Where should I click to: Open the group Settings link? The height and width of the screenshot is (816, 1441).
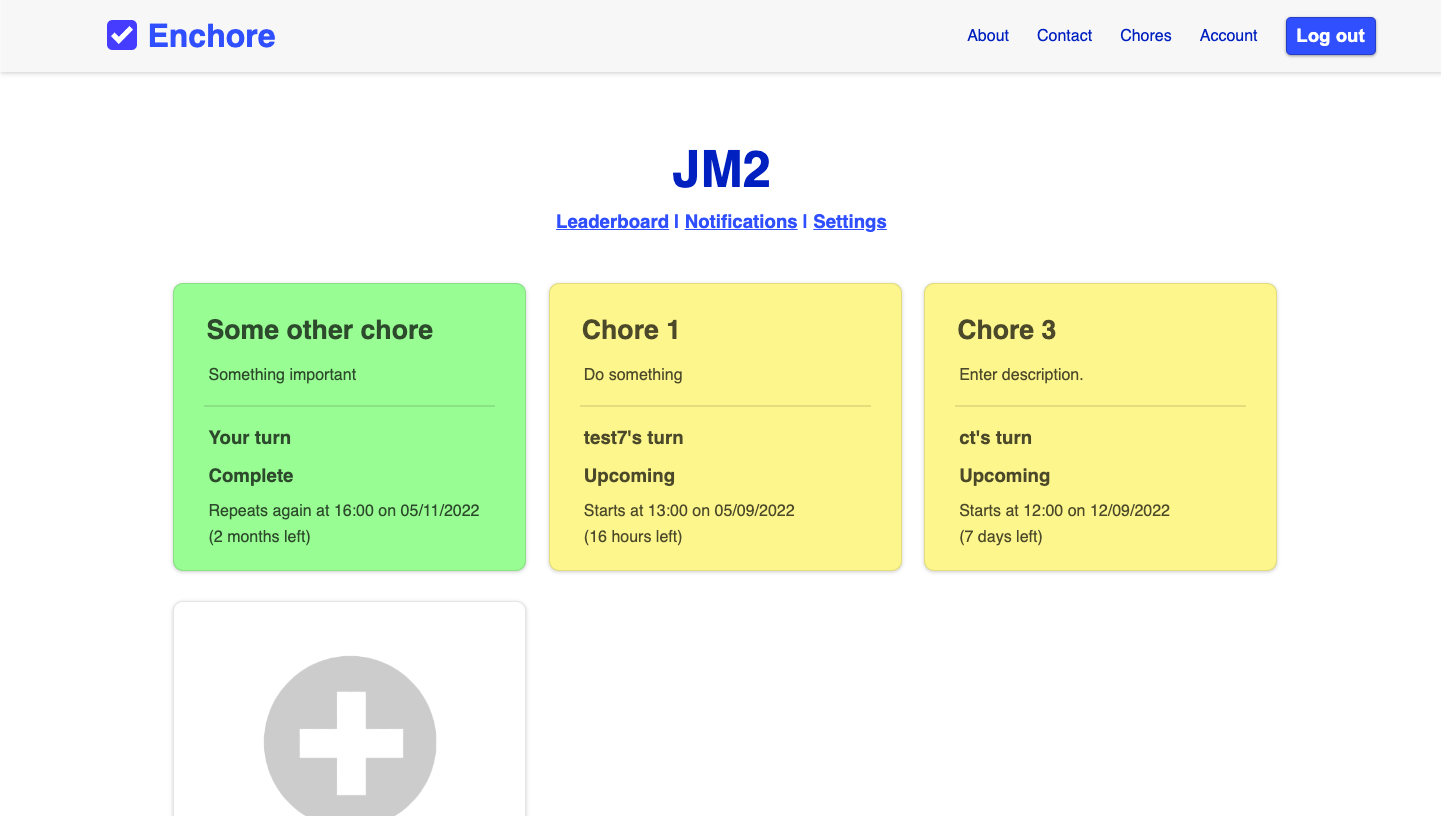pos(849,222)
